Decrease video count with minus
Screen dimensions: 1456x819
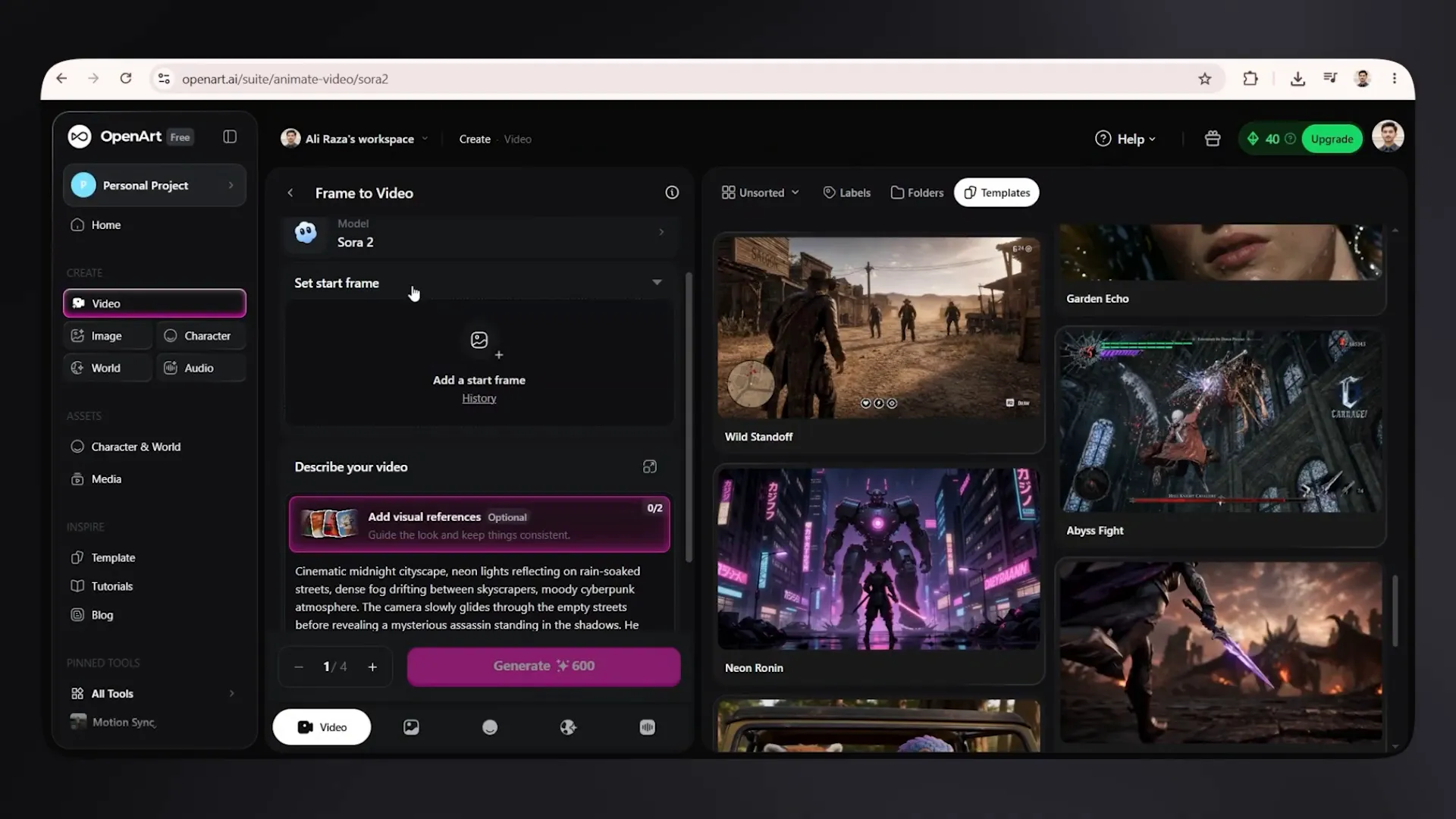point(299,667)
